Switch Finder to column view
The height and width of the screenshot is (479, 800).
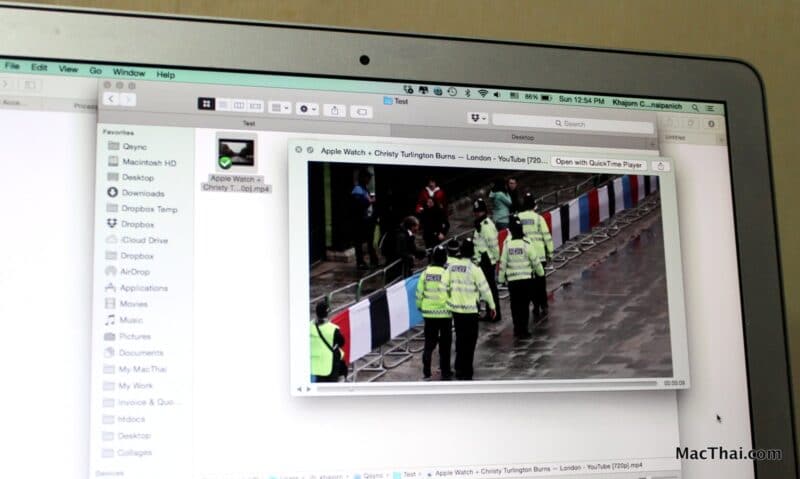point(239,105)
